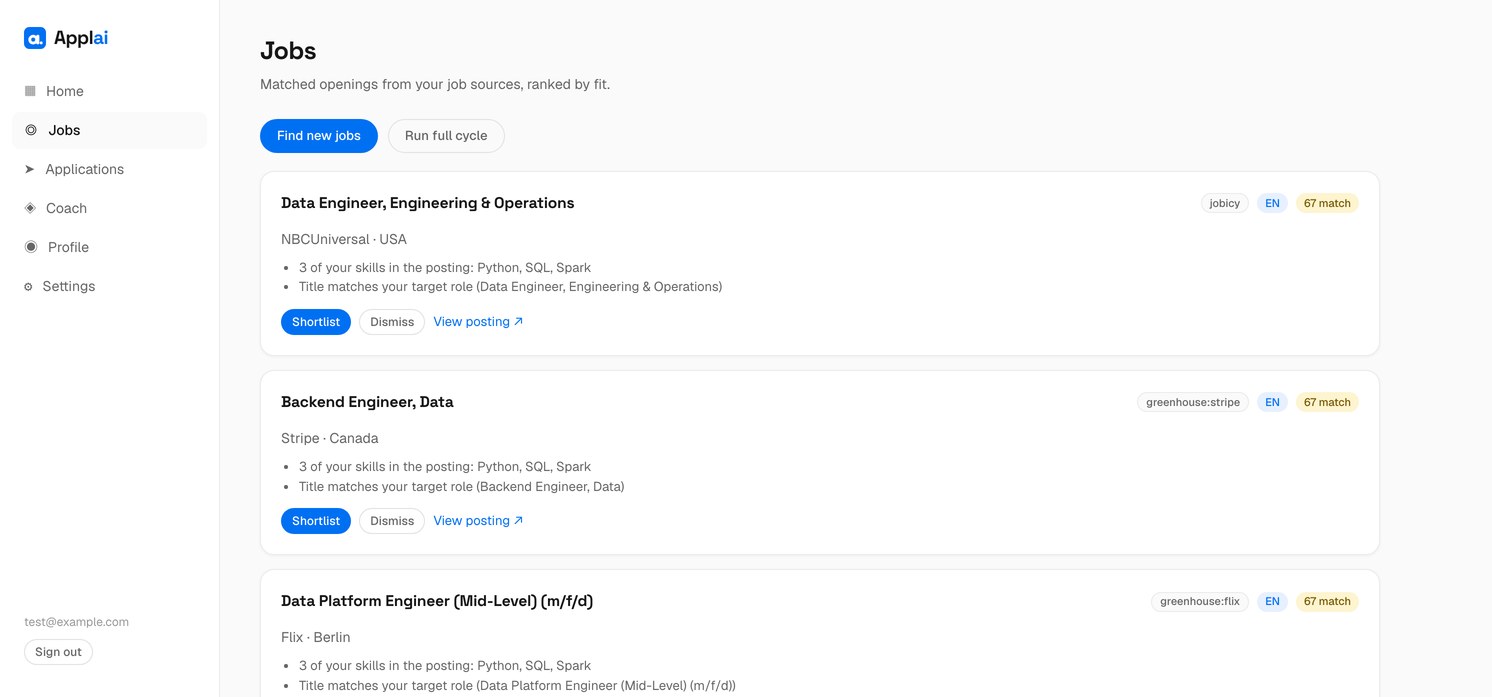Click the EN tag on Stripe card

coord(1272,402)
